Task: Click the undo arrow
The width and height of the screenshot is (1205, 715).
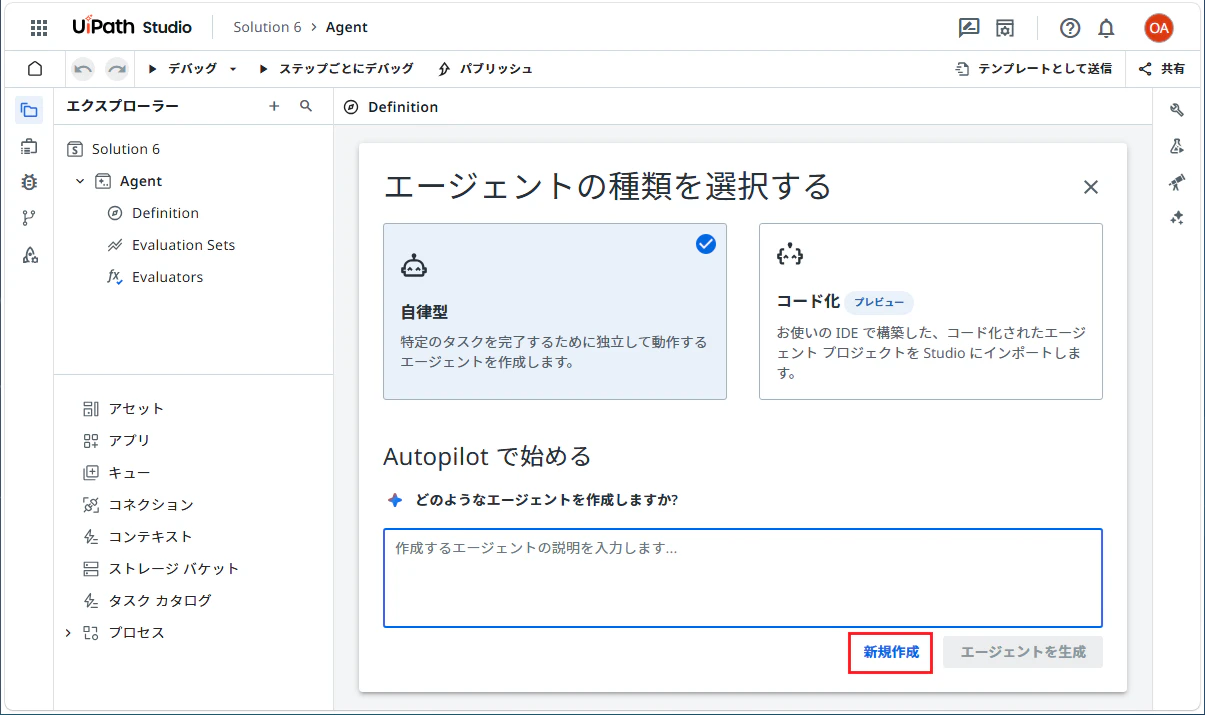Action: [x=83, y=69]
